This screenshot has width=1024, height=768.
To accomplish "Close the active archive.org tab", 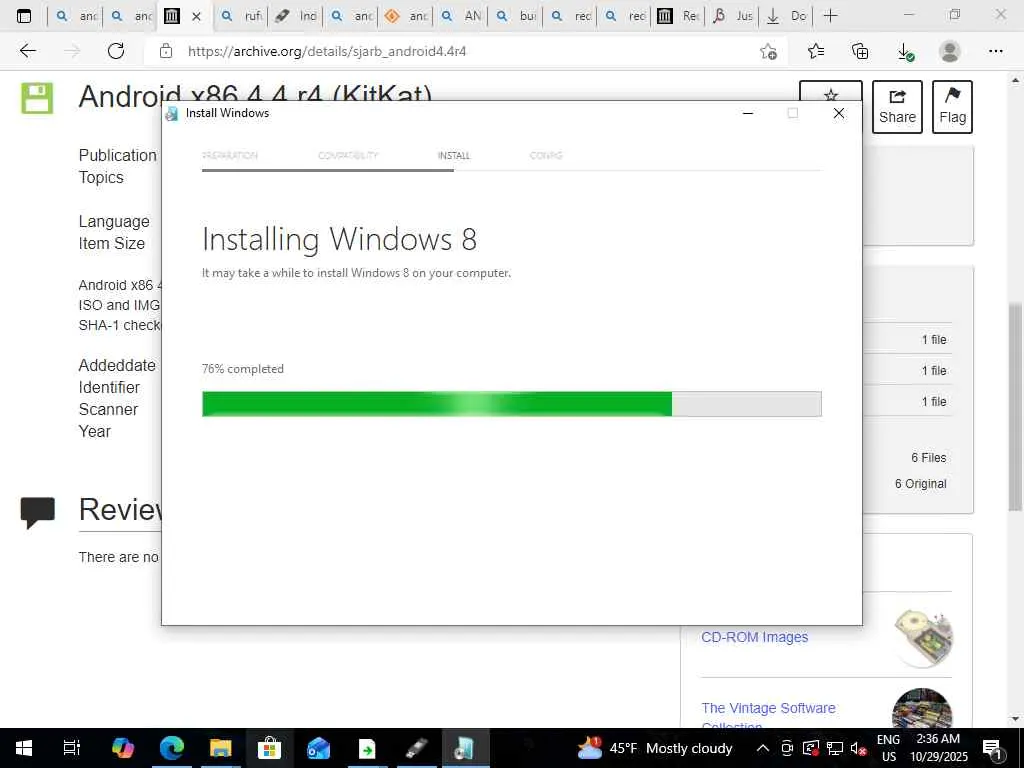I will (x=196, y=16).
